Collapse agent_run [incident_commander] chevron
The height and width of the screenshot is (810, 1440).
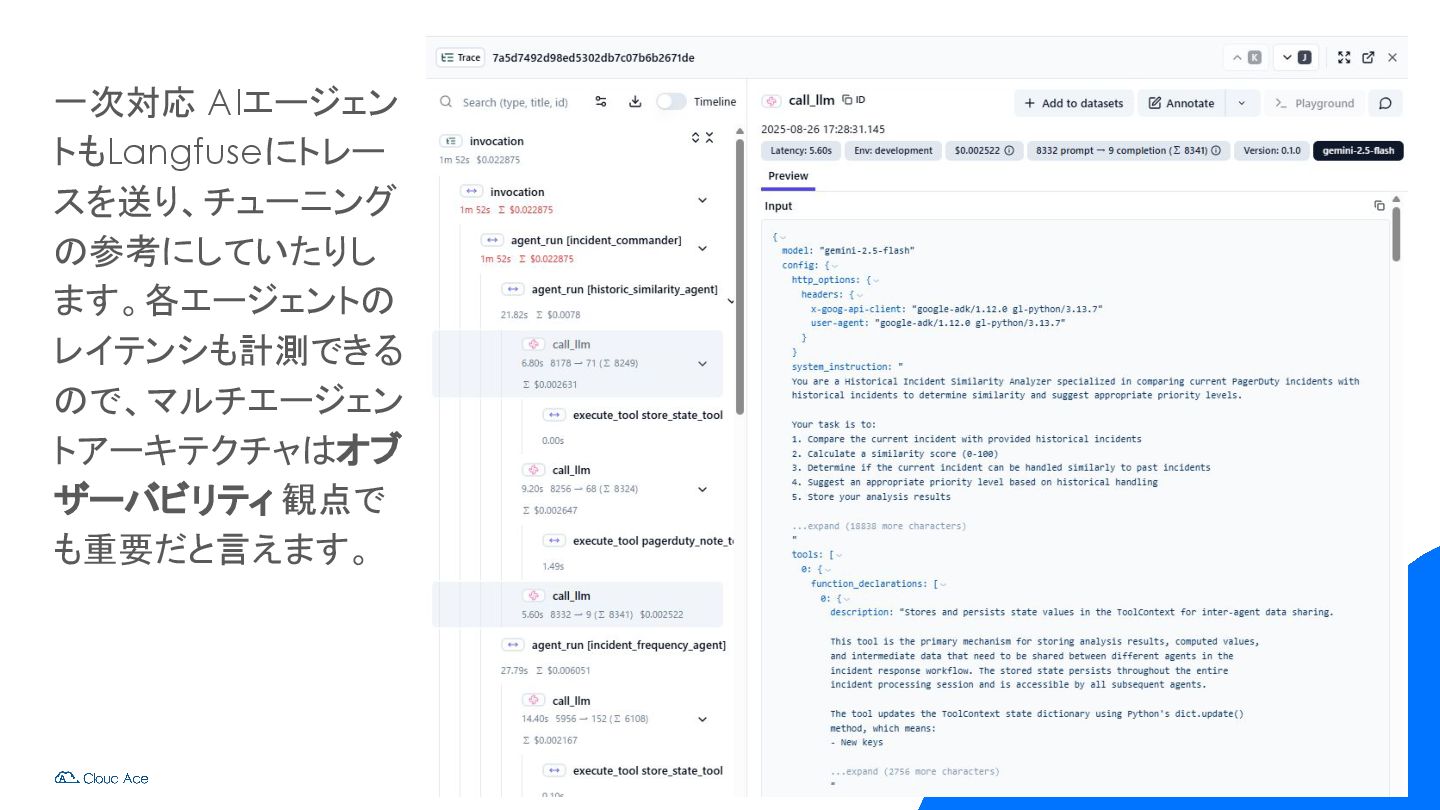(x=702, y=248)
